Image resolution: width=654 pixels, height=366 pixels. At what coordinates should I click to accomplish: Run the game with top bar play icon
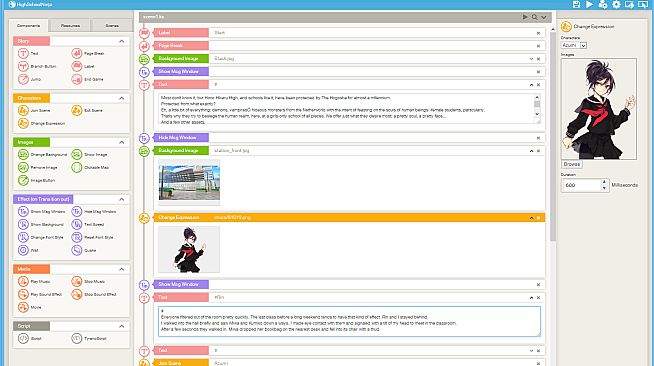pos(589,5)
